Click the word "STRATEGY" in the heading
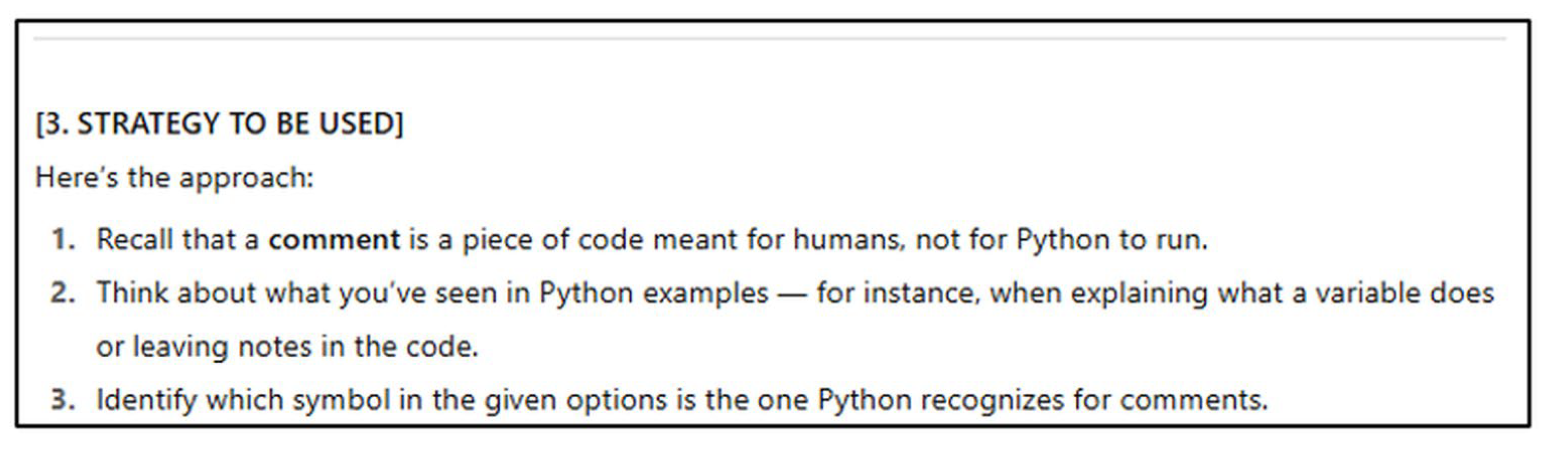The height and width of the screenshot is (453, 1568). pos(148,124)
